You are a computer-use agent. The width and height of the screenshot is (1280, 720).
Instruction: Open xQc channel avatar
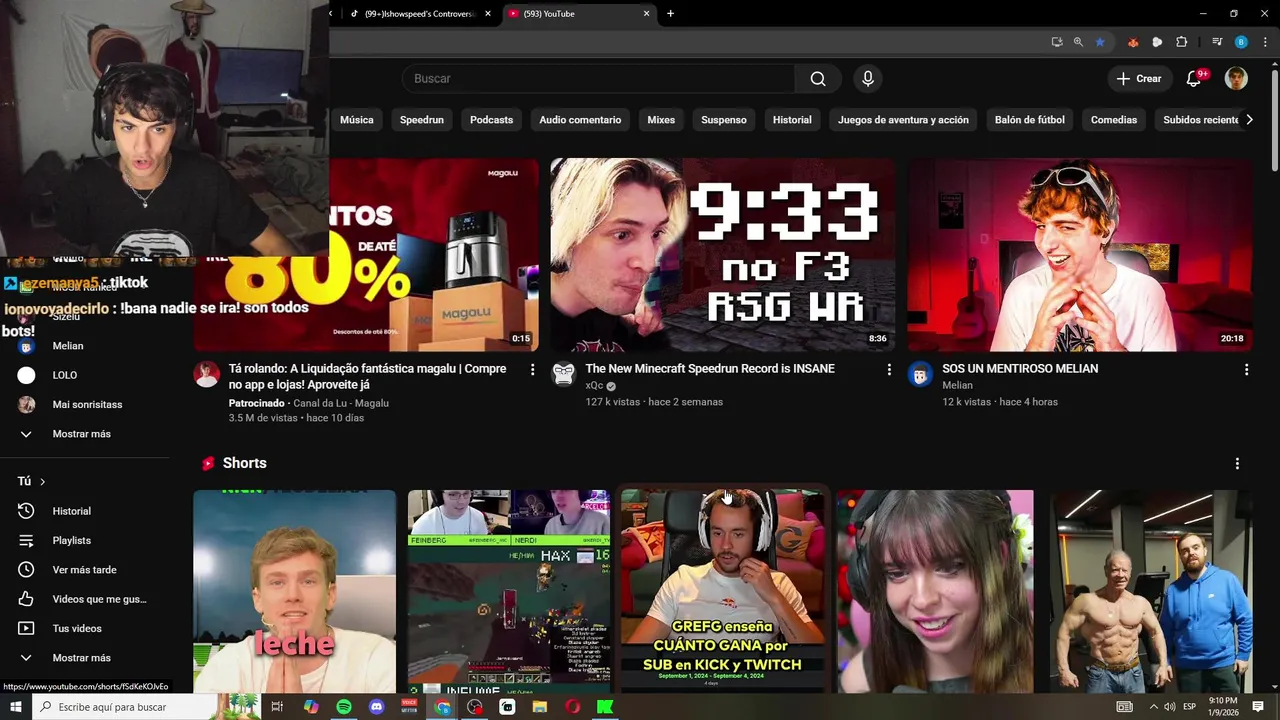click(564, 374)
